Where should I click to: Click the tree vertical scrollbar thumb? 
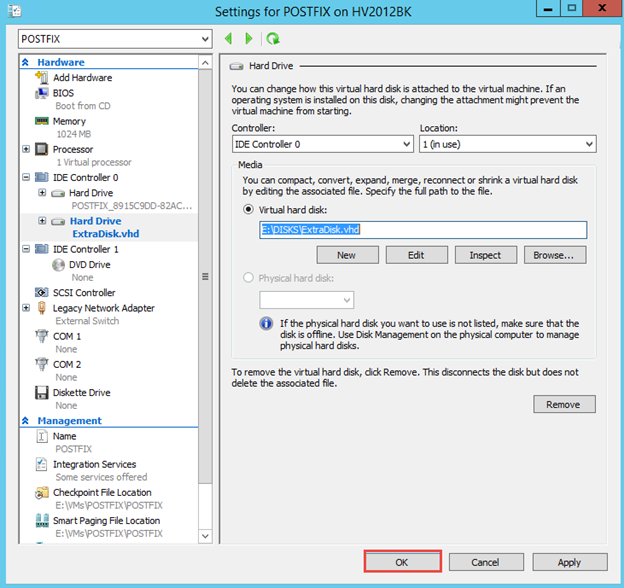205,276
